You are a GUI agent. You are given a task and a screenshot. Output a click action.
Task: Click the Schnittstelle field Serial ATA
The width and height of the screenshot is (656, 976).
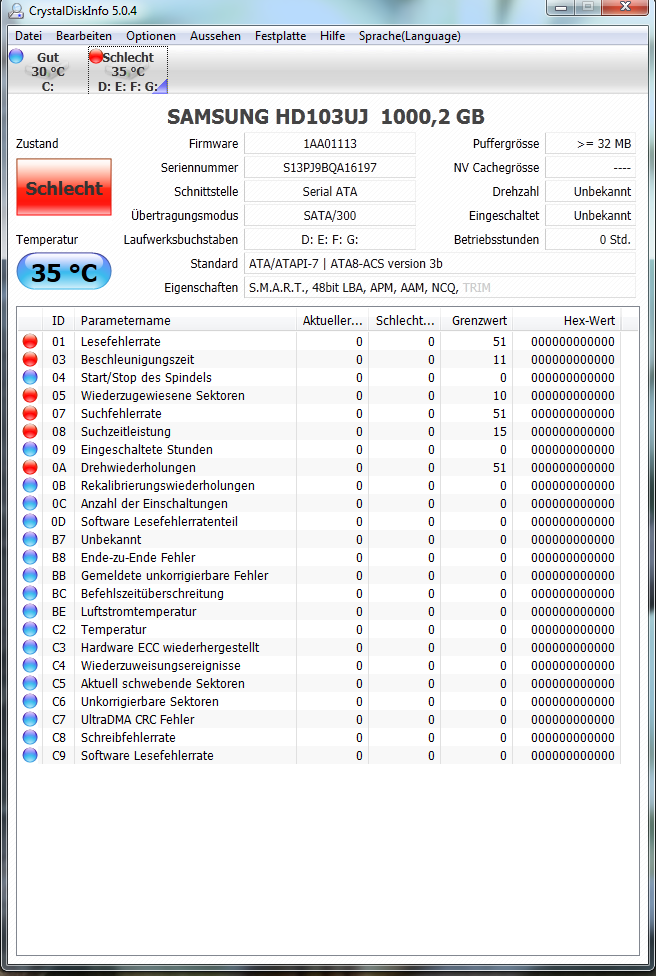(x=330, y=192)
